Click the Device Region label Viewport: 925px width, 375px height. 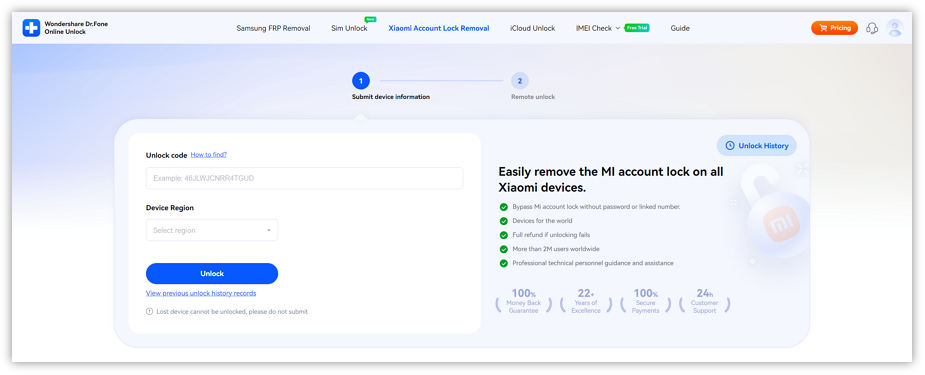169,208
